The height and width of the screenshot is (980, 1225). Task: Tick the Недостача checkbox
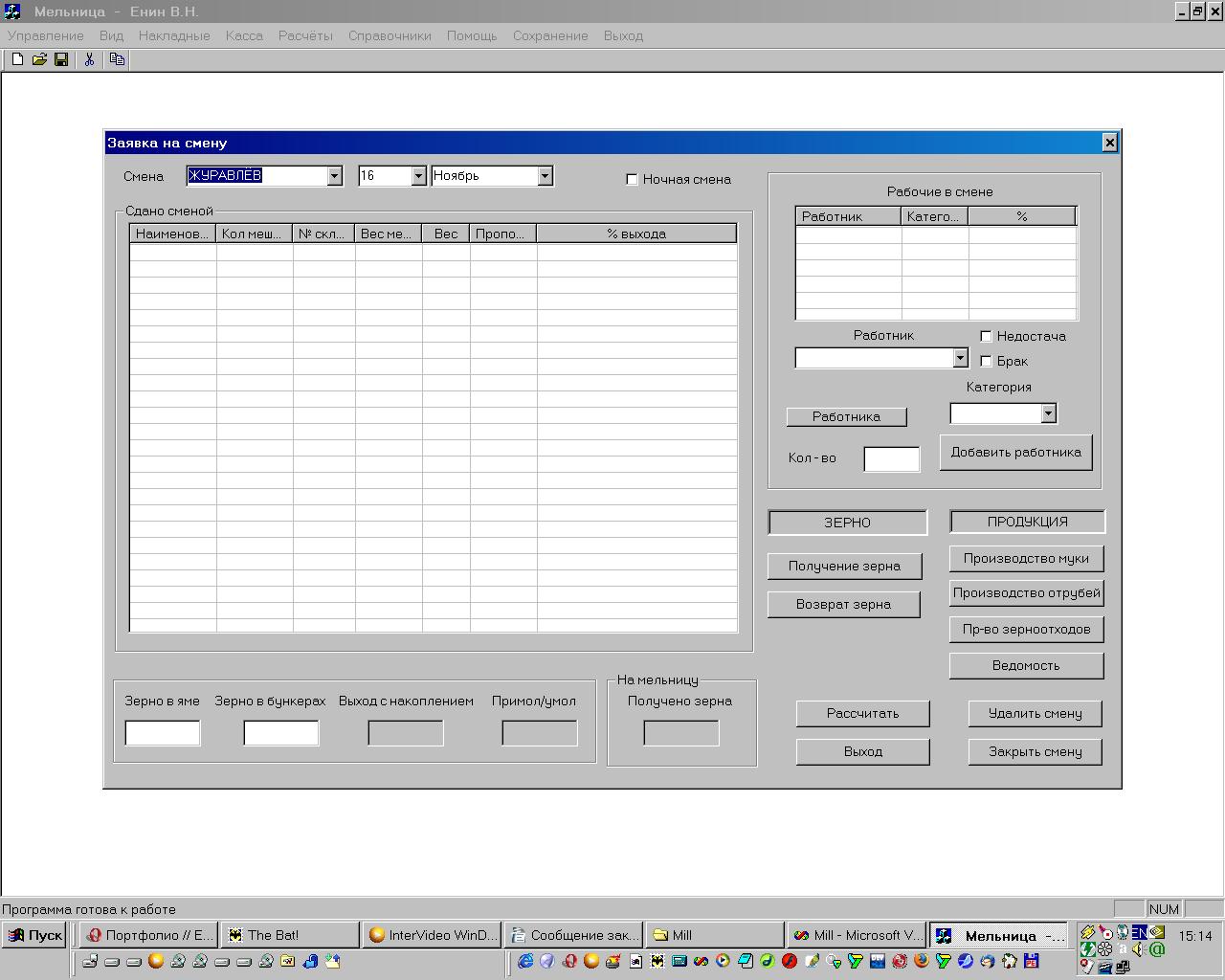point(986,336)
